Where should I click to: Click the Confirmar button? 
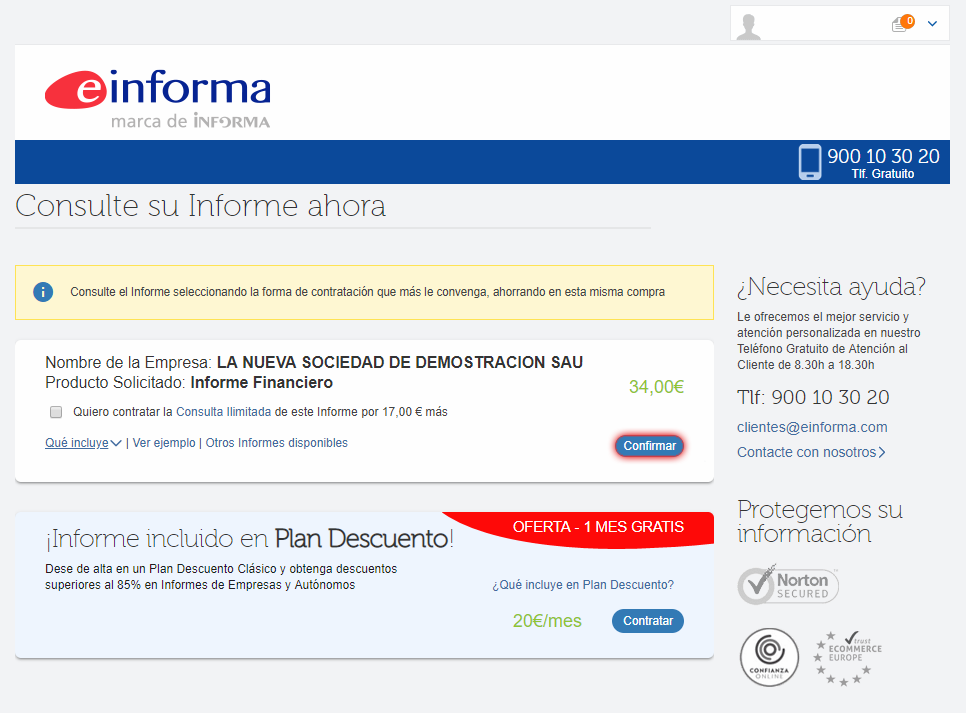point(649,446)
